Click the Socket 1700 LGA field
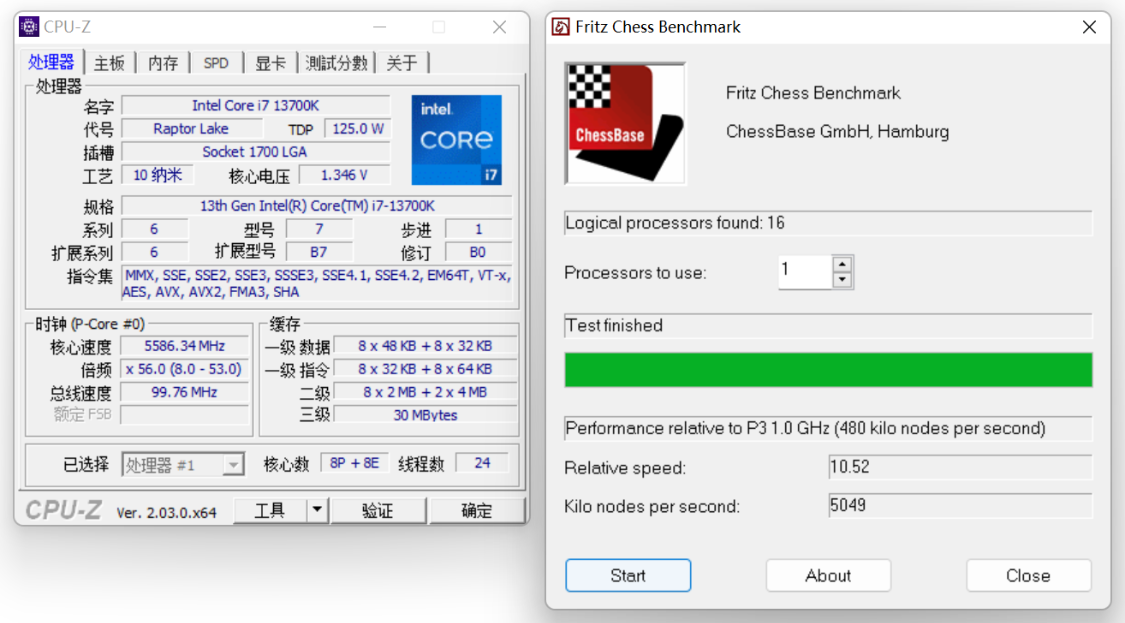This screenshot has width=1125, height=623. click(255, 152)
